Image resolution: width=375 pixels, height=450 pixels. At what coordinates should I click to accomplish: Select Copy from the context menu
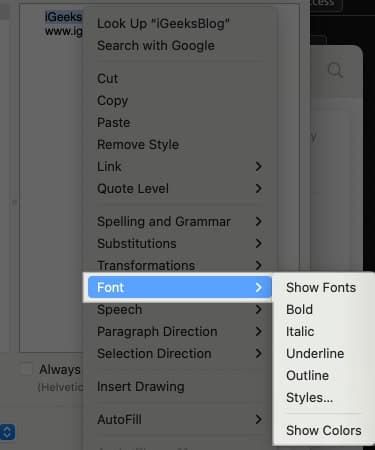[180, 101]
